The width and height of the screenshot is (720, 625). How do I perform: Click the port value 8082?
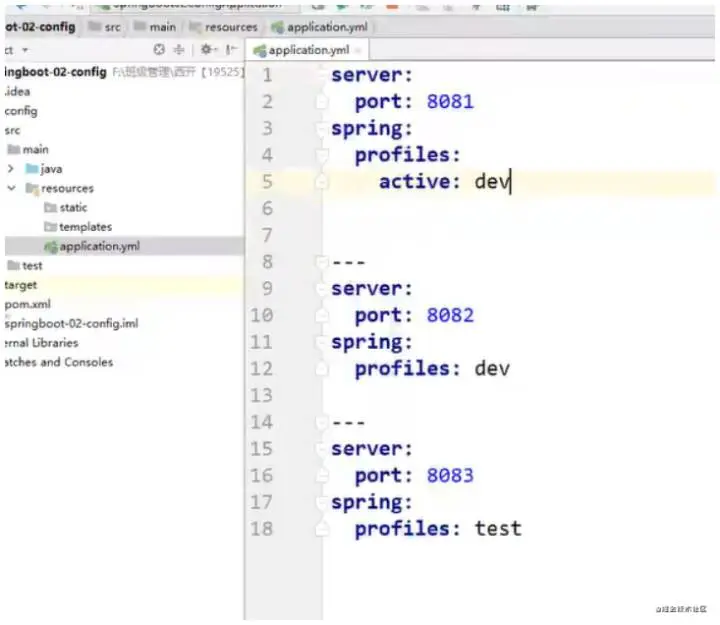tap(450, 315)
